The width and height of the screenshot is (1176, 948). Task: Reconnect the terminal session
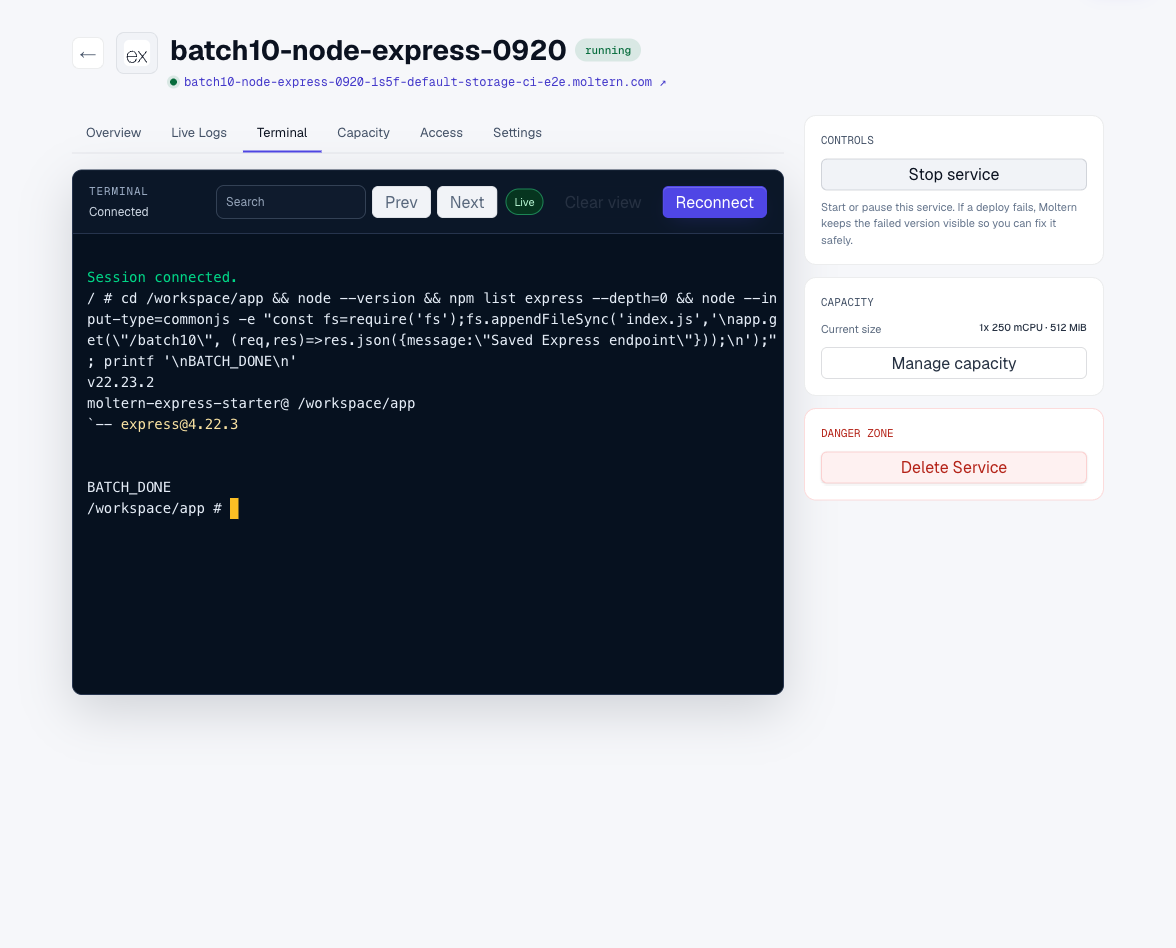714,202
